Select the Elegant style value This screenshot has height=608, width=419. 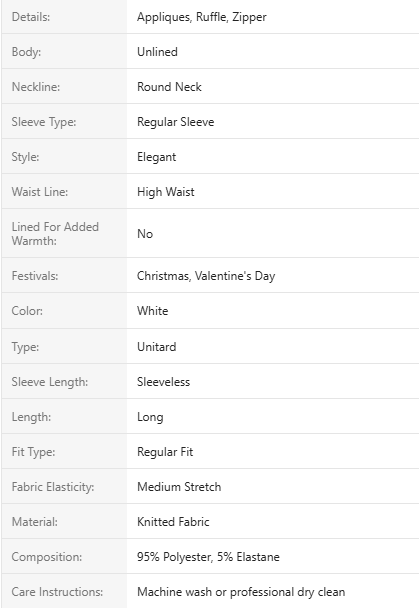[x=157, y=157]
